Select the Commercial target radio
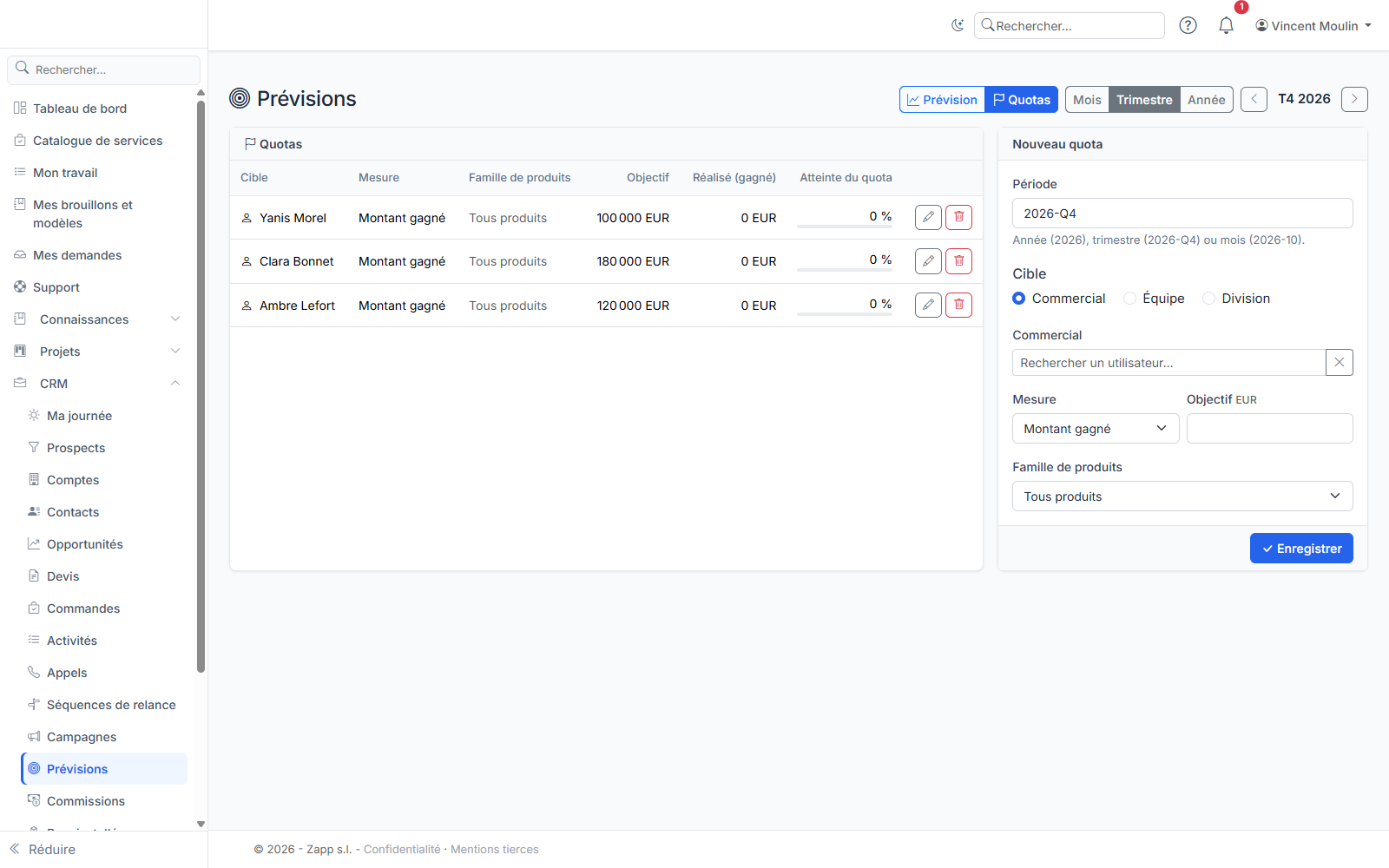The image size is (1389, 868). tap(1019, 299)
